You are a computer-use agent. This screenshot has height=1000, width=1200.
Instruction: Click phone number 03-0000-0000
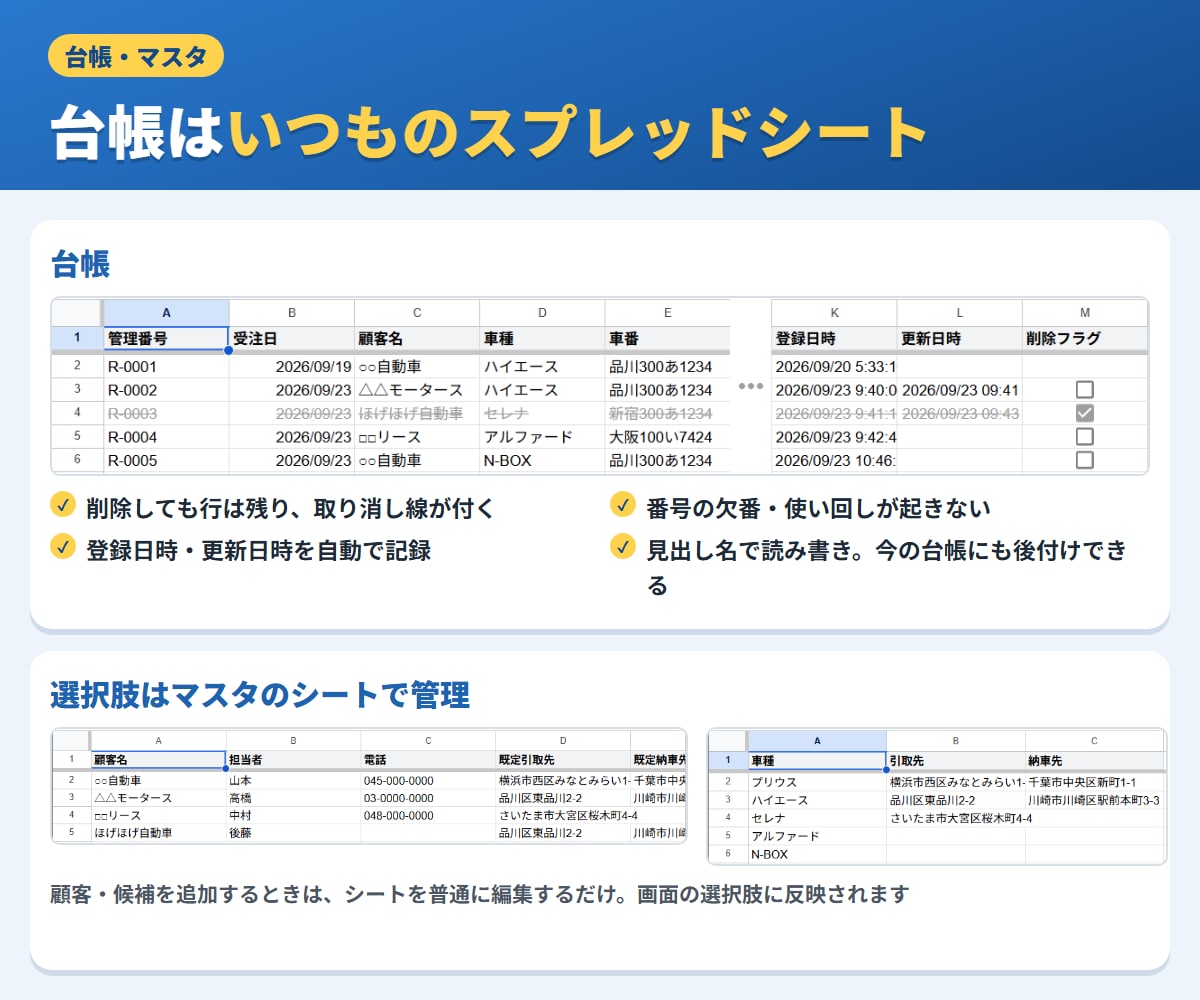(428, 798)
